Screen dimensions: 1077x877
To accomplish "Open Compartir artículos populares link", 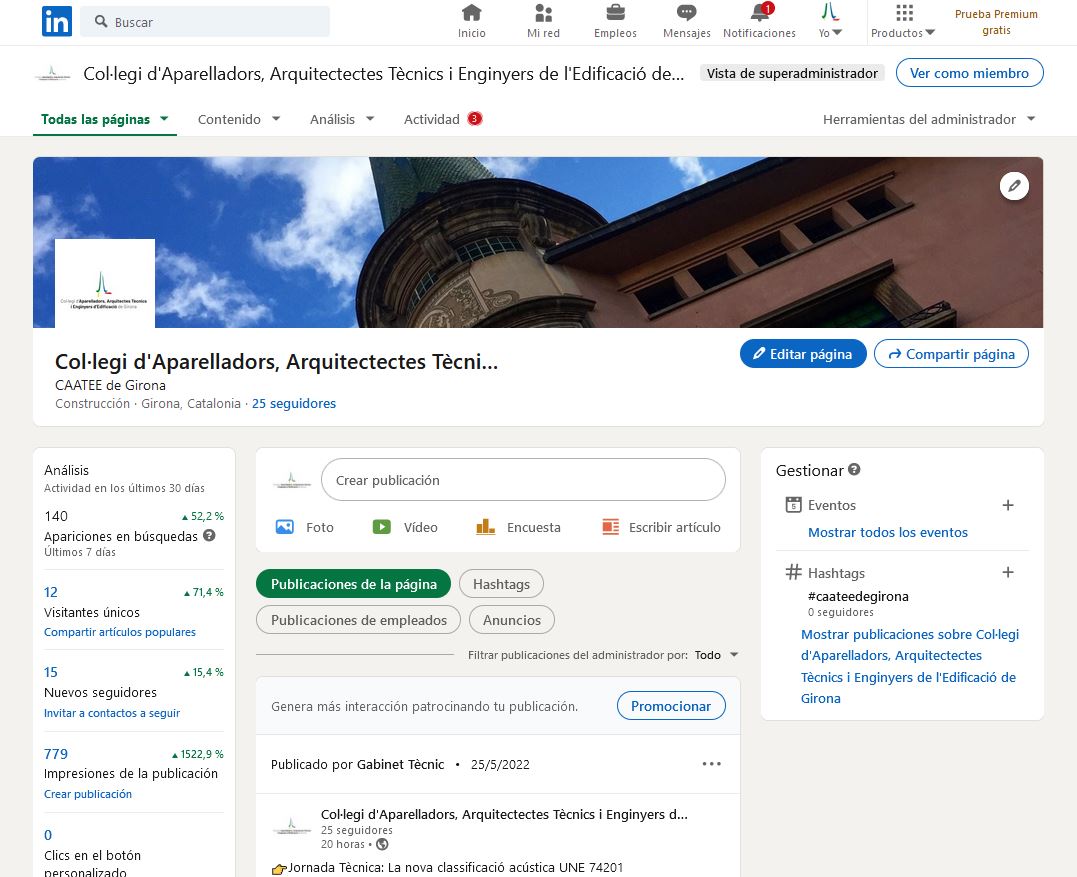I will click(x=120, y=632).
